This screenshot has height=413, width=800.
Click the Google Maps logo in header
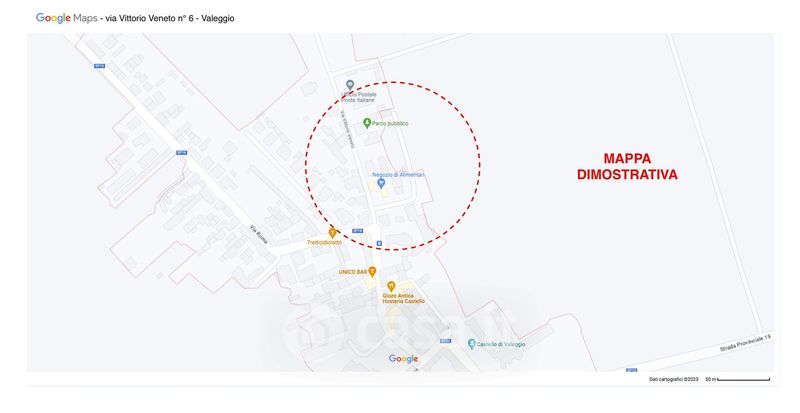click(66, 18)
